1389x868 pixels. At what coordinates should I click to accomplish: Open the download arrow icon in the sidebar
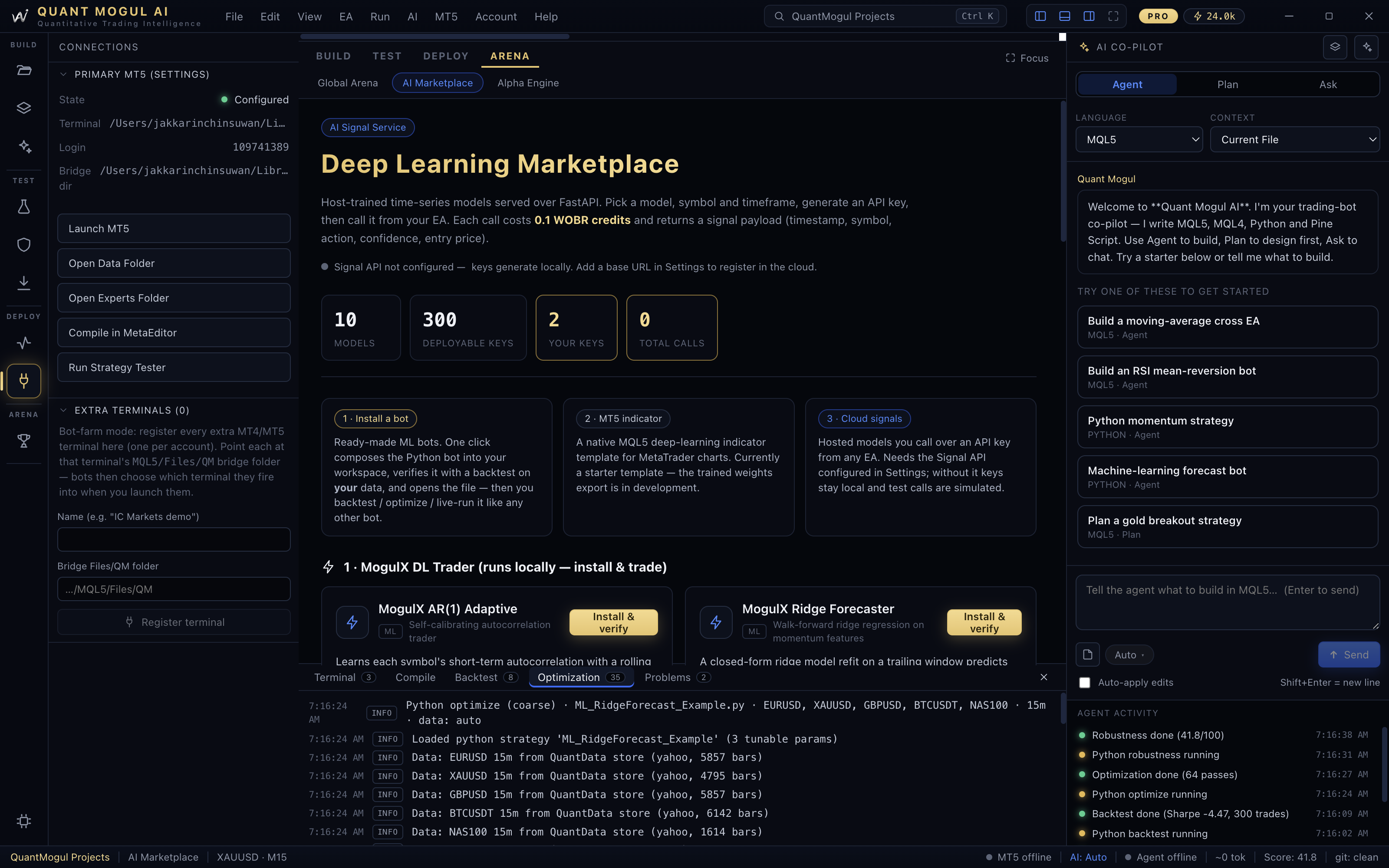pyautogui.click(x=23, y=283)
